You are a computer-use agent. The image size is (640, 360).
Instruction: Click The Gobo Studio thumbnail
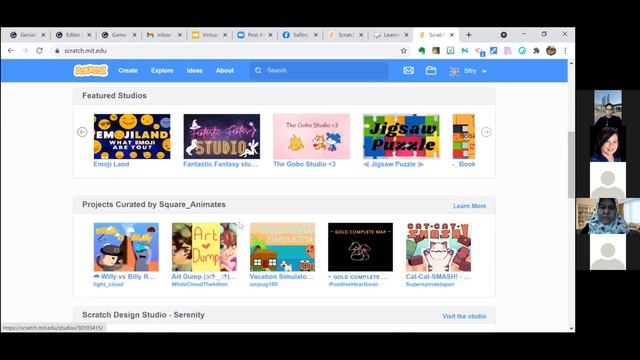click(311, 136)
